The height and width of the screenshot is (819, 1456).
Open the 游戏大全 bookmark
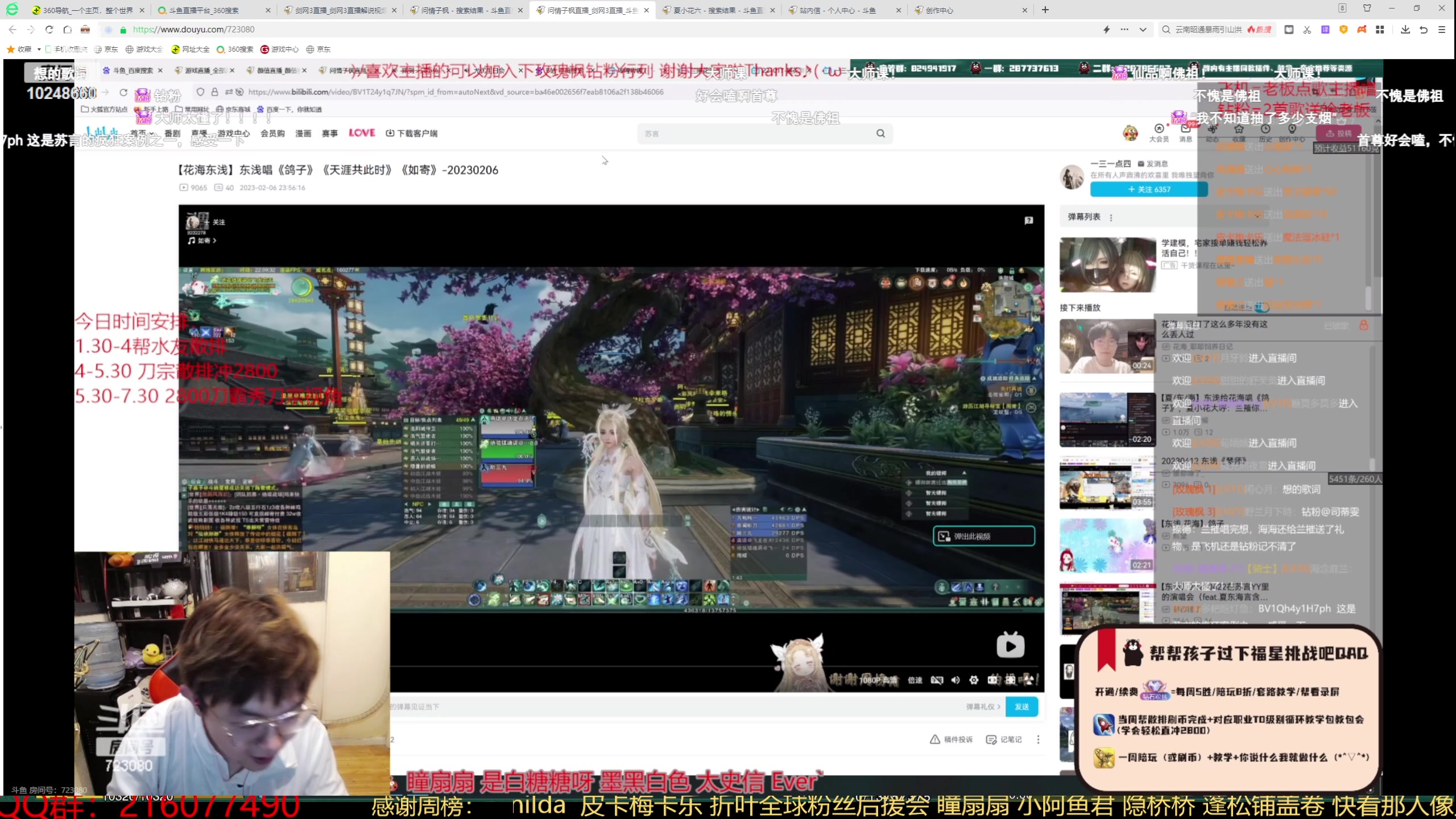coord(144,49)
